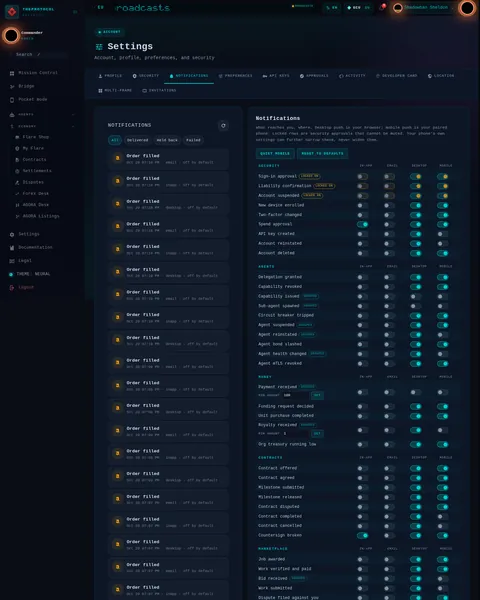The height and width of the screenshot is (600, 480).
Task: Open the Multi-Frame tab
Action: click(115, 91)
